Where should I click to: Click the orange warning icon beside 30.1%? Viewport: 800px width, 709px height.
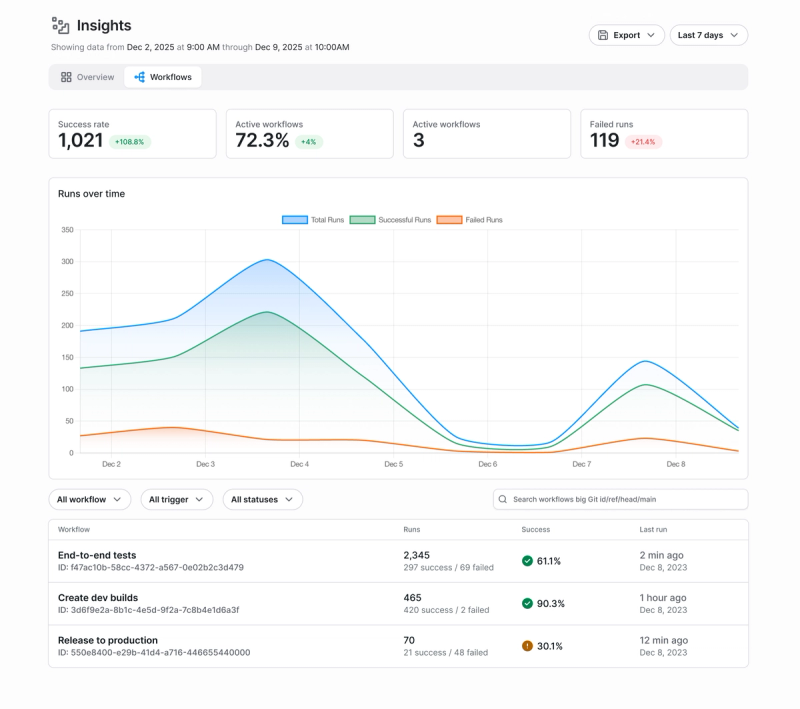click(x=528, y=645)
